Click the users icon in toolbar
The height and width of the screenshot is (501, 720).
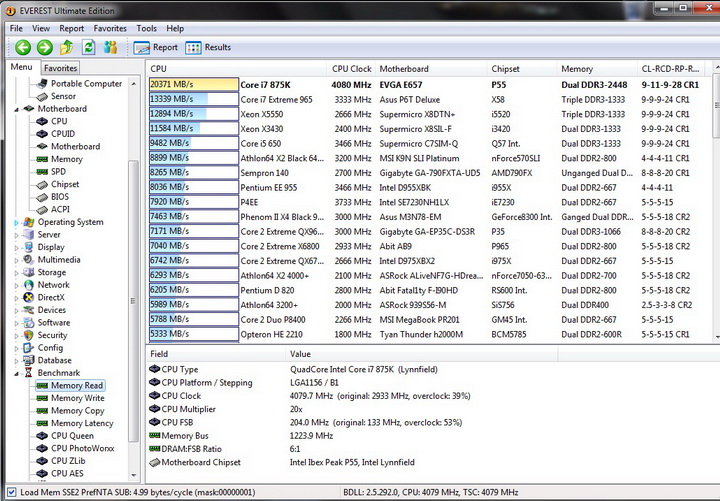[x=110, y=47]
